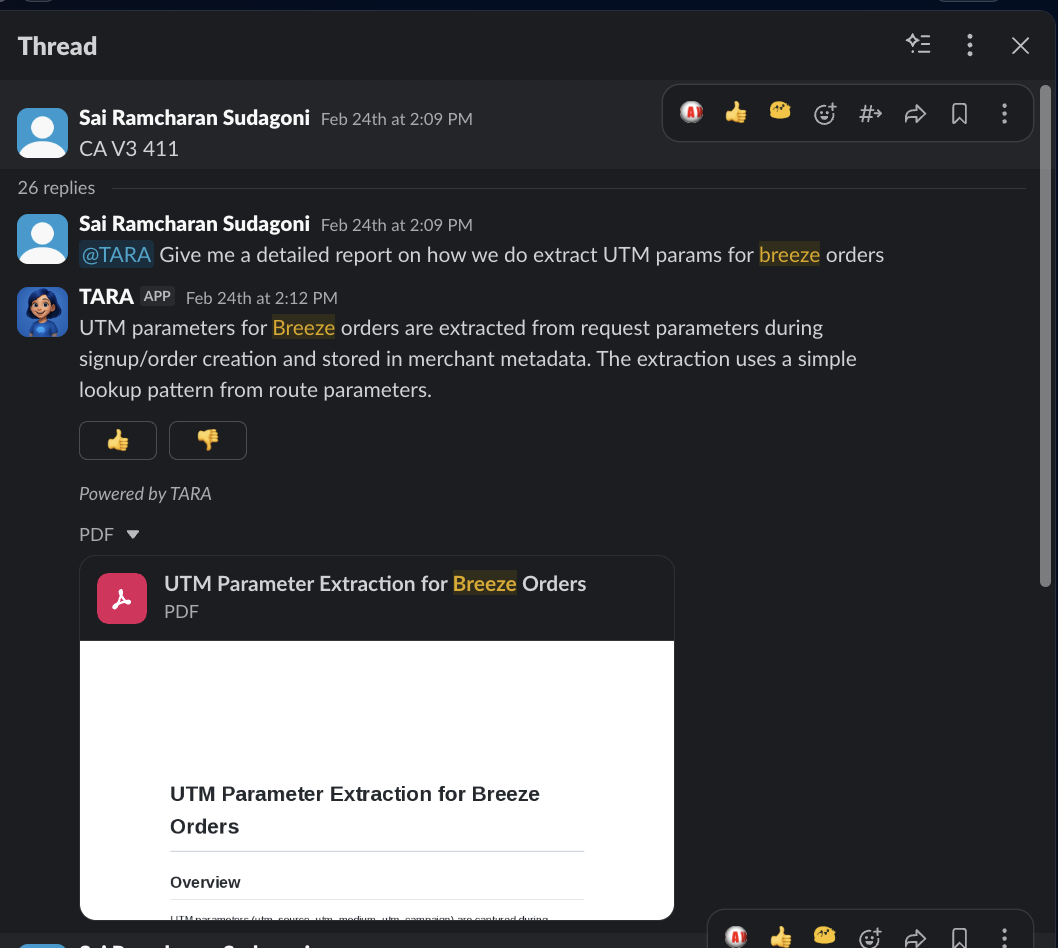Viewport: 1058px width, 948px height.
Task: Forward the message using the share arrow
Action: click(x=914, y=113)
